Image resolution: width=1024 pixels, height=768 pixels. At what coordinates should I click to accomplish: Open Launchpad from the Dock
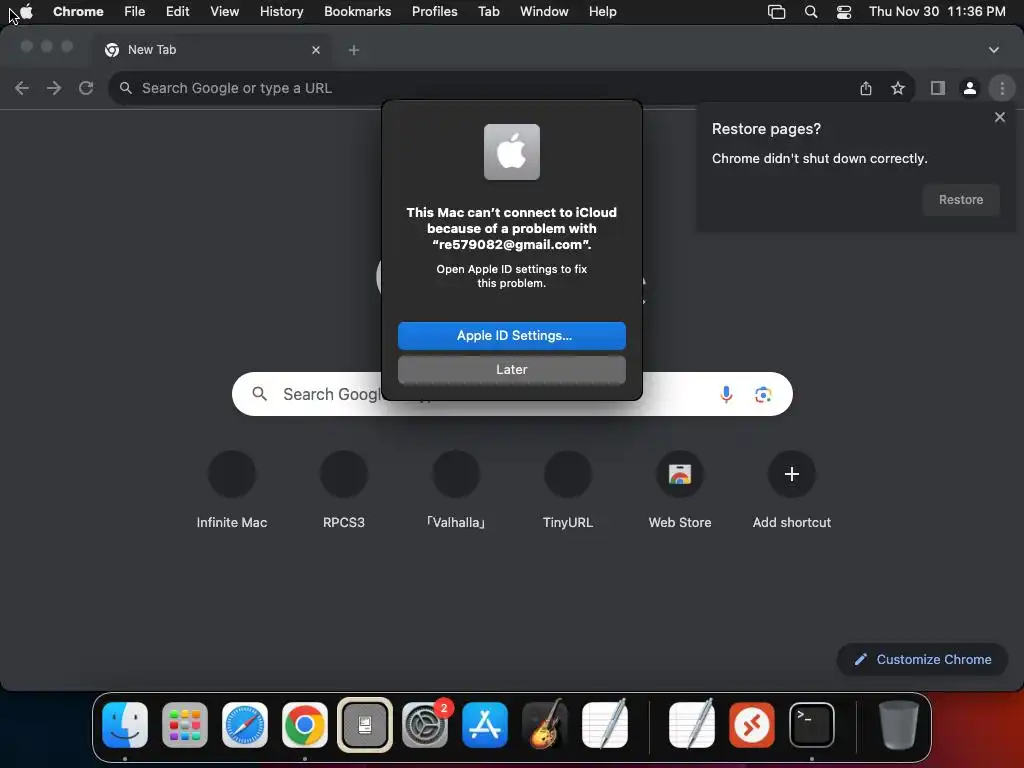click(185, 725)
